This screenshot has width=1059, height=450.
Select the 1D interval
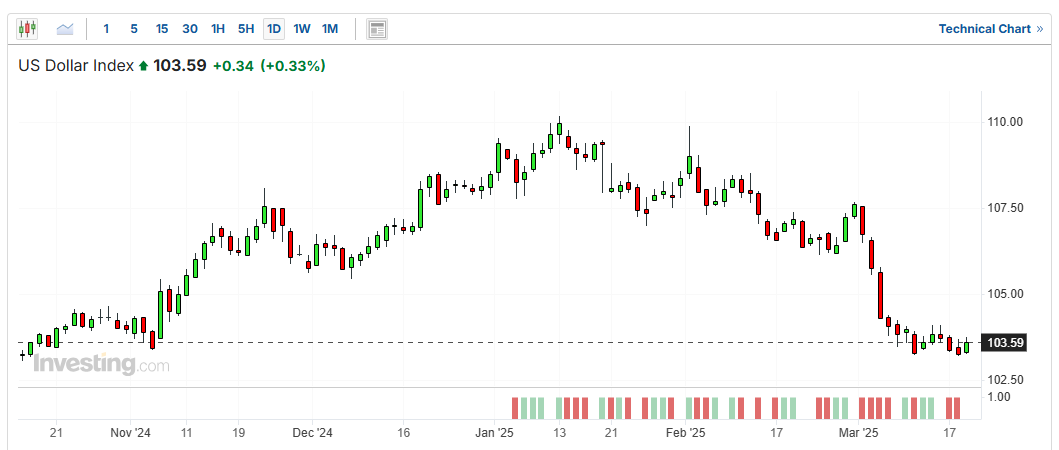click(274, 28)
